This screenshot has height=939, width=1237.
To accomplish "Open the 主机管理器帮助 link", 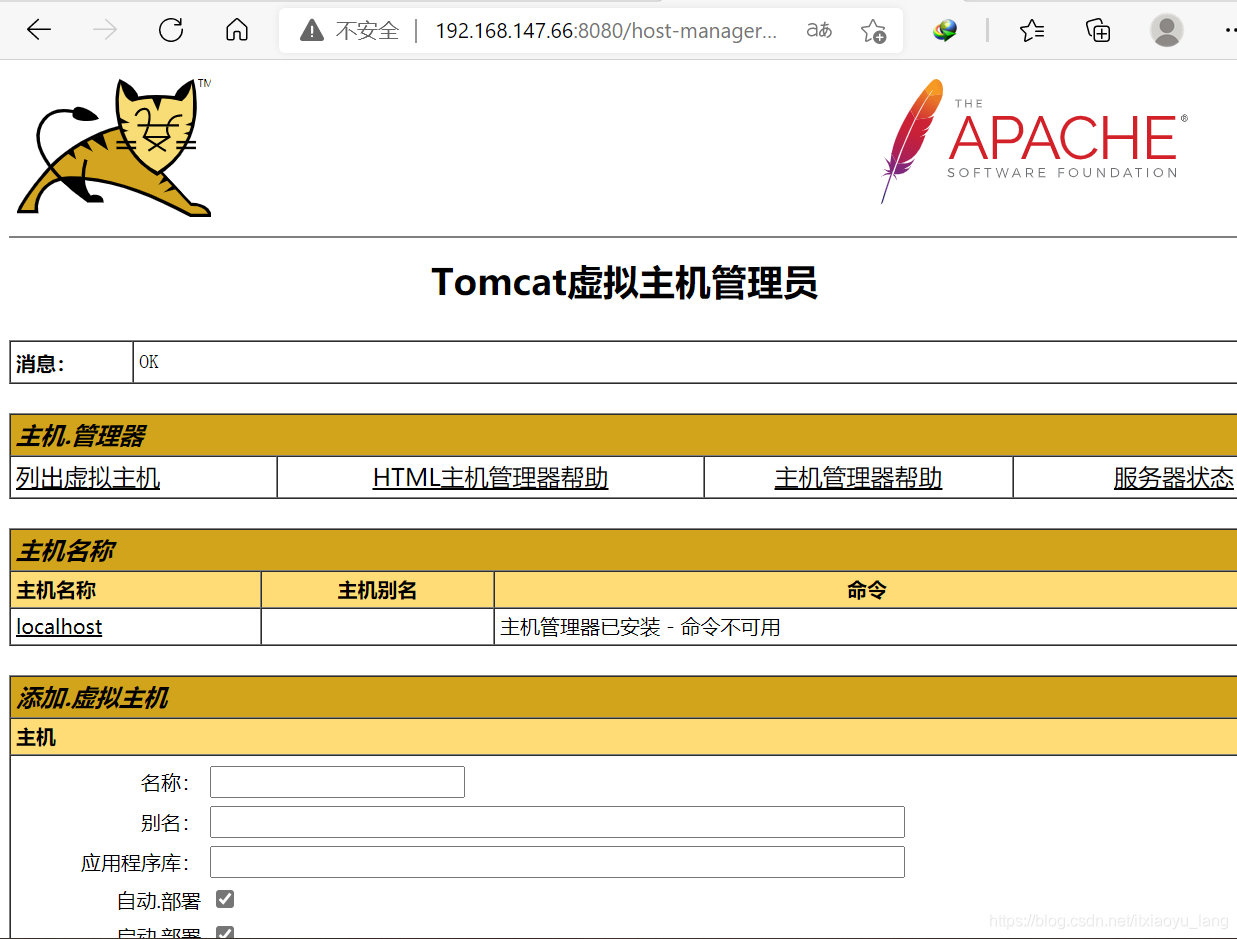I will [x=858, y=478].
